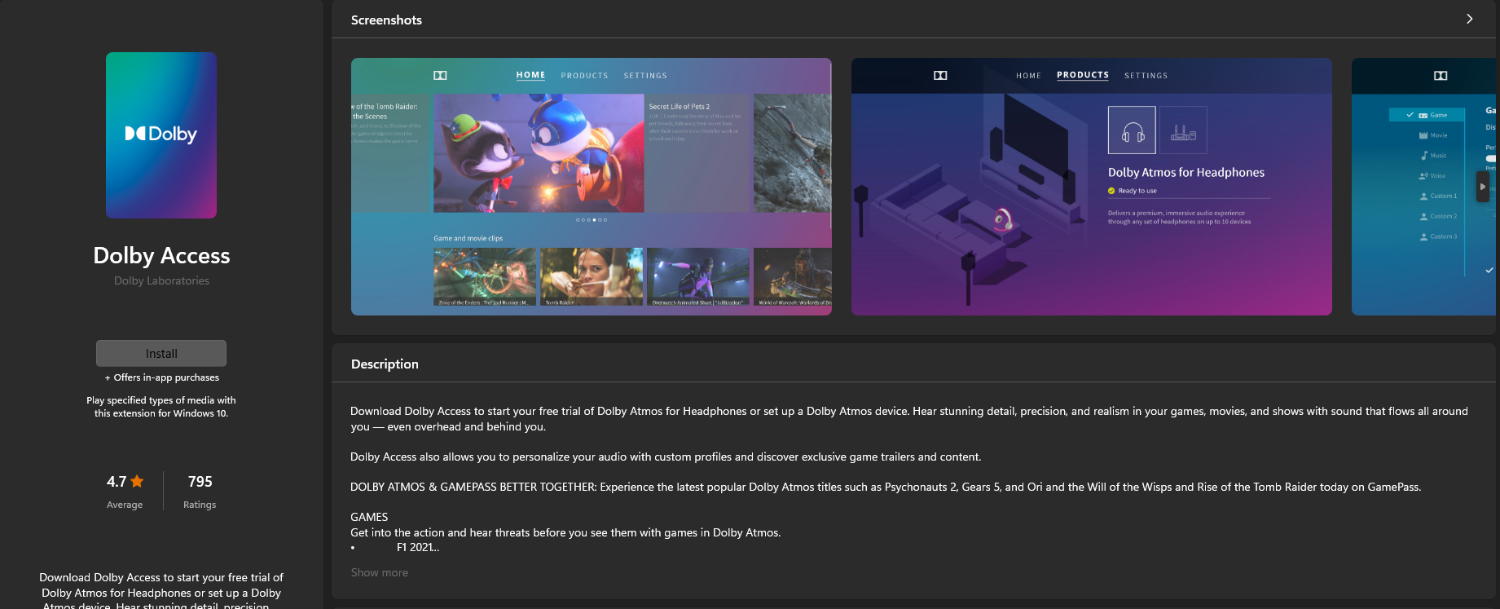Click the 'Play specified types of media' text
1500x609 pixels.
162,407
